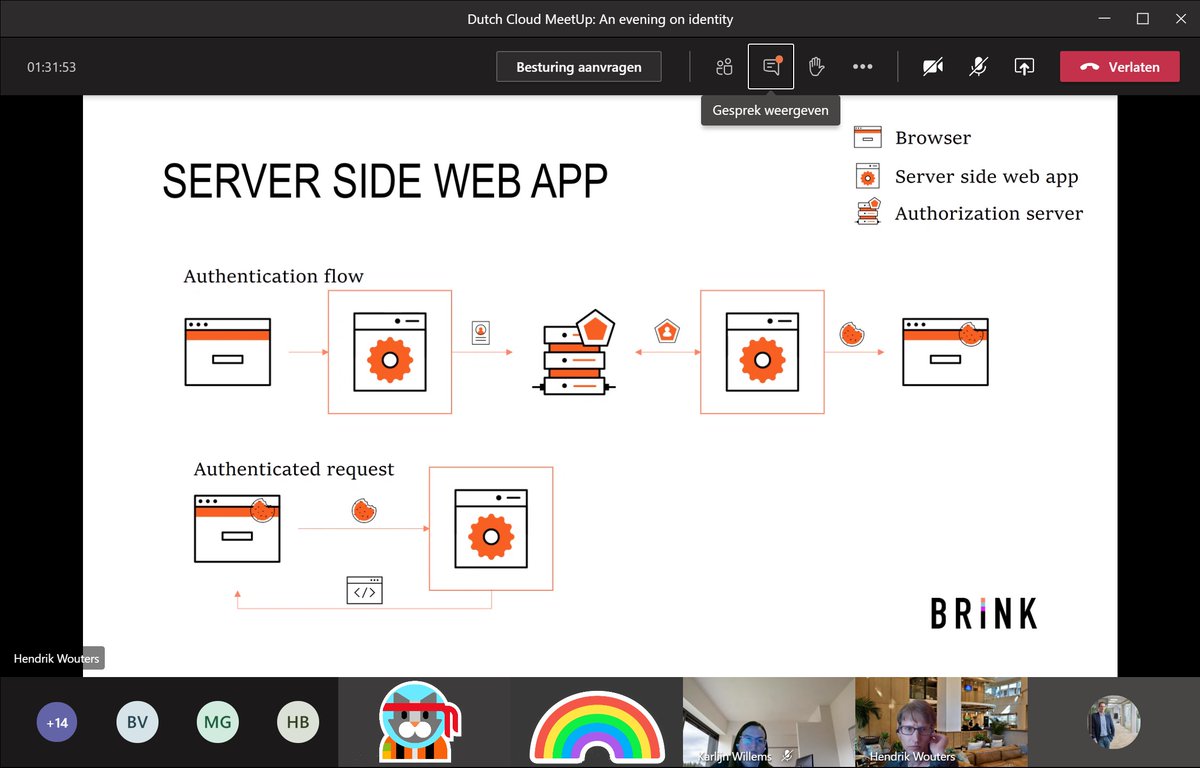Click the Browser legend icon
This screenshot has width=1200, height=768.
point(867,138)
